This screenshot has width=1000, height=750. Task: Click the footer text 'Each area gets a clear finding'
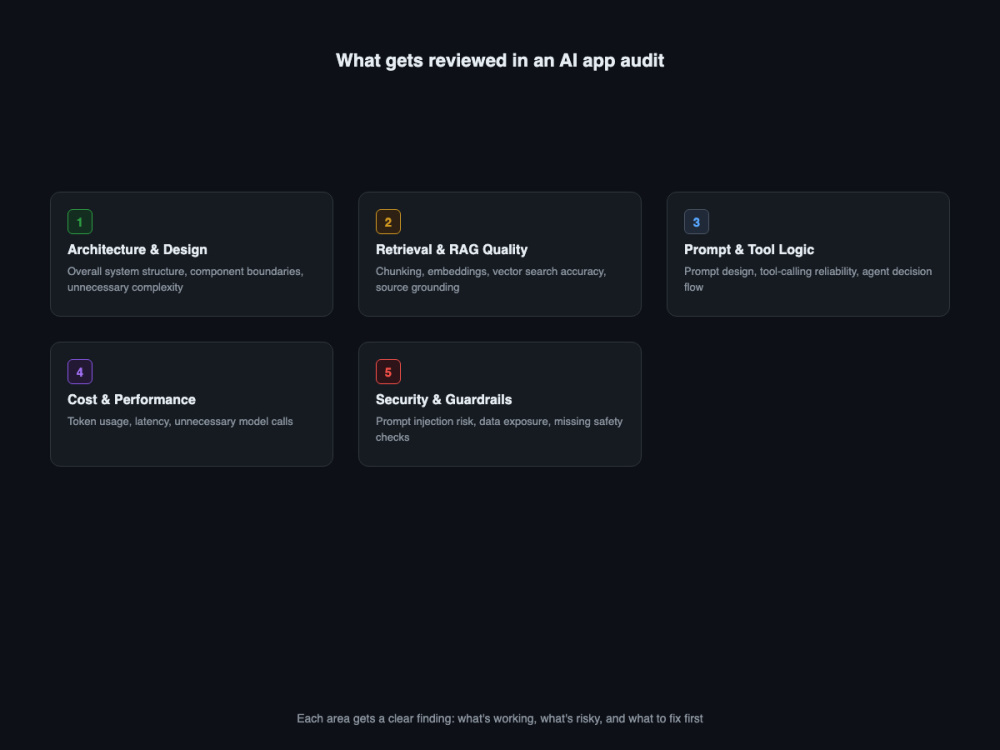pyautogui.click(x=500, y=719)
